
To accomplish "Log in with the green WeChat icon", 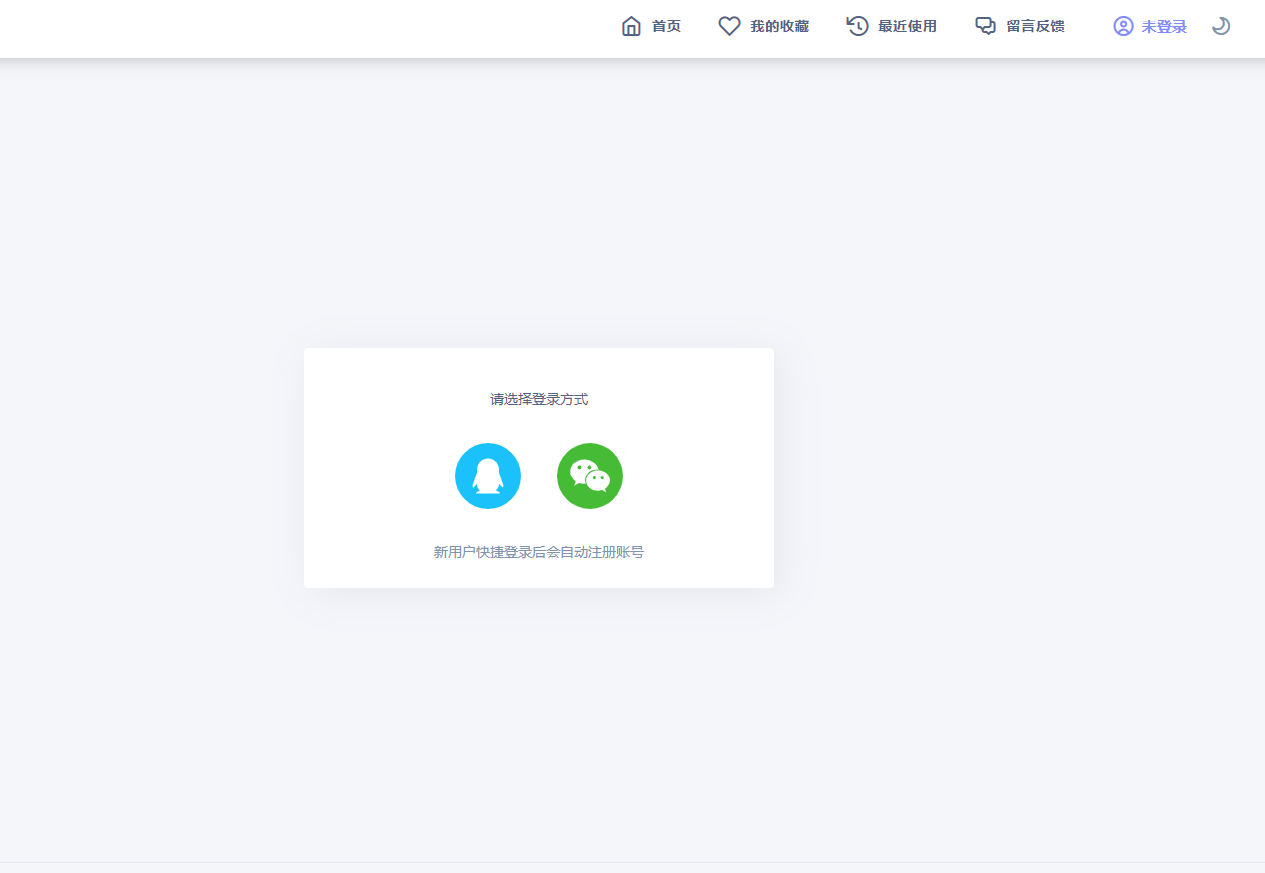I will pyautogui.click(x=590, y=476).
